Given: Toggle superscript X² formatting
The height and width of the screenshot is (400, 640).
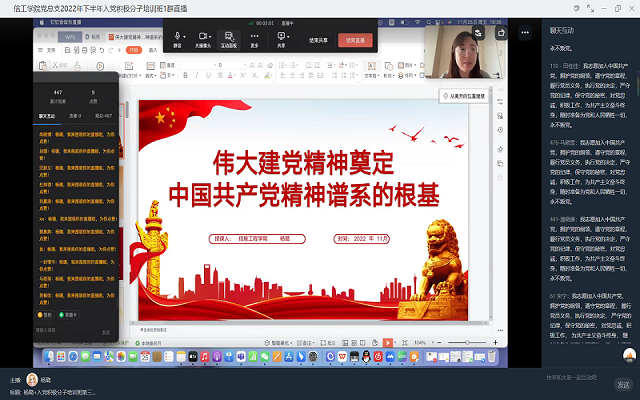Looking at the screenshot, I should [243, 76].
